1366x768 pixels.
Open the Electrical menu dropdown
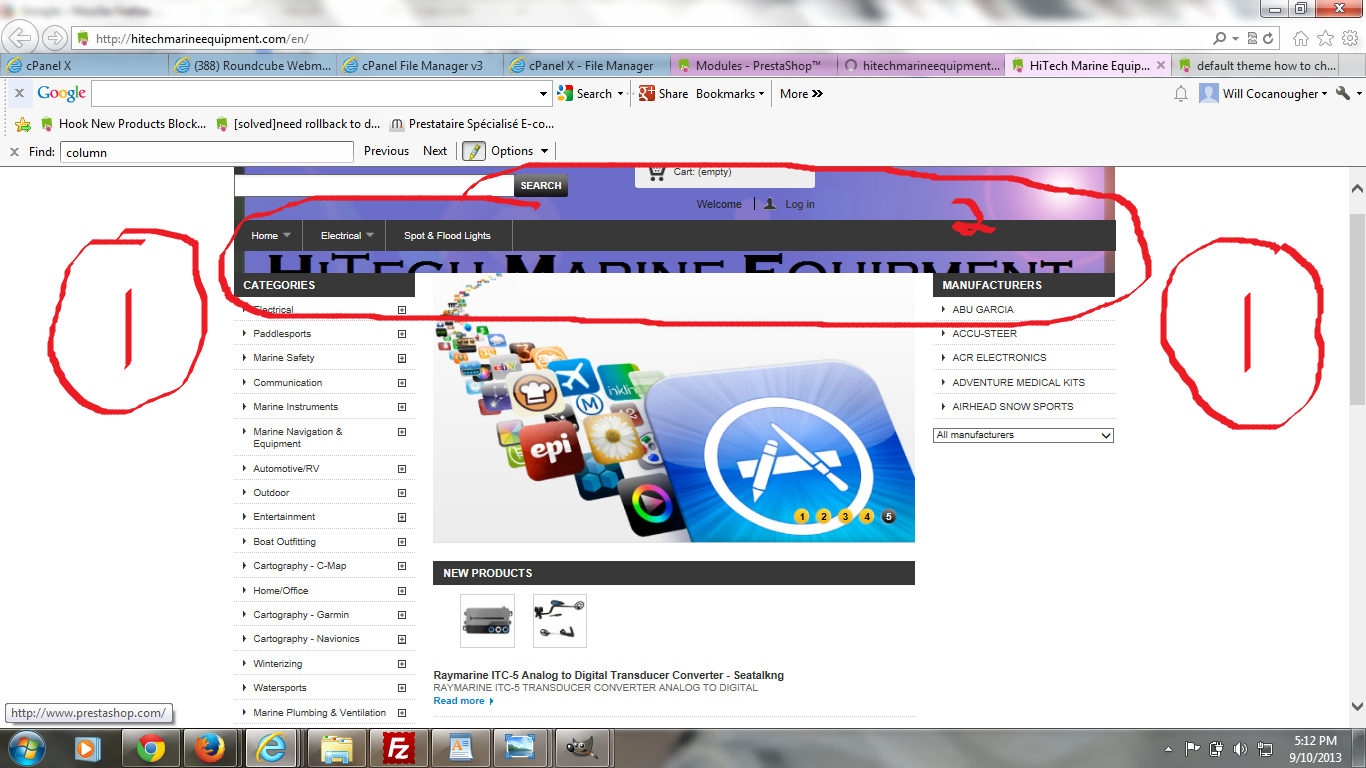(370, 236)
